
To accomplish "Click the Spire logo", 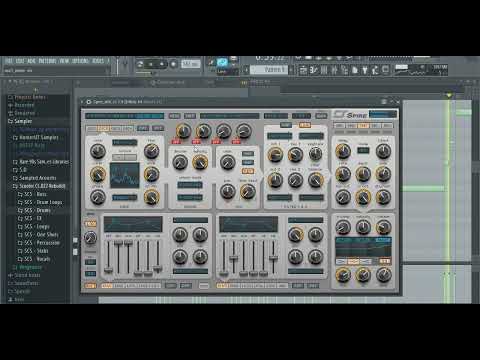I will coord(351,115).
